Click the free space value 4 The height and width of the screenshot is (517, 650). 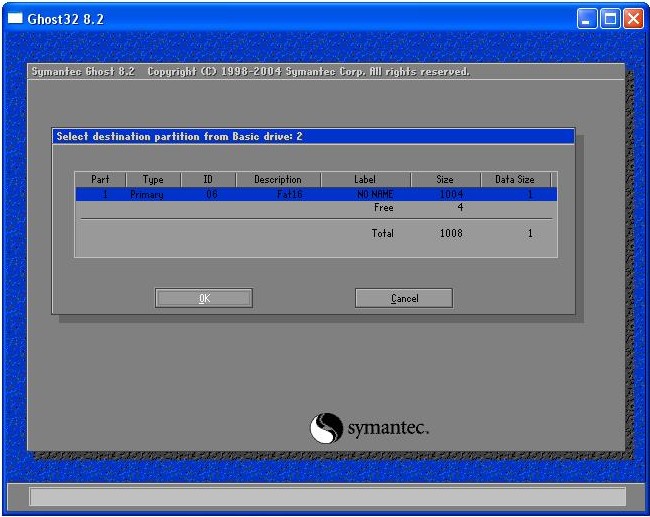[460, 207]
